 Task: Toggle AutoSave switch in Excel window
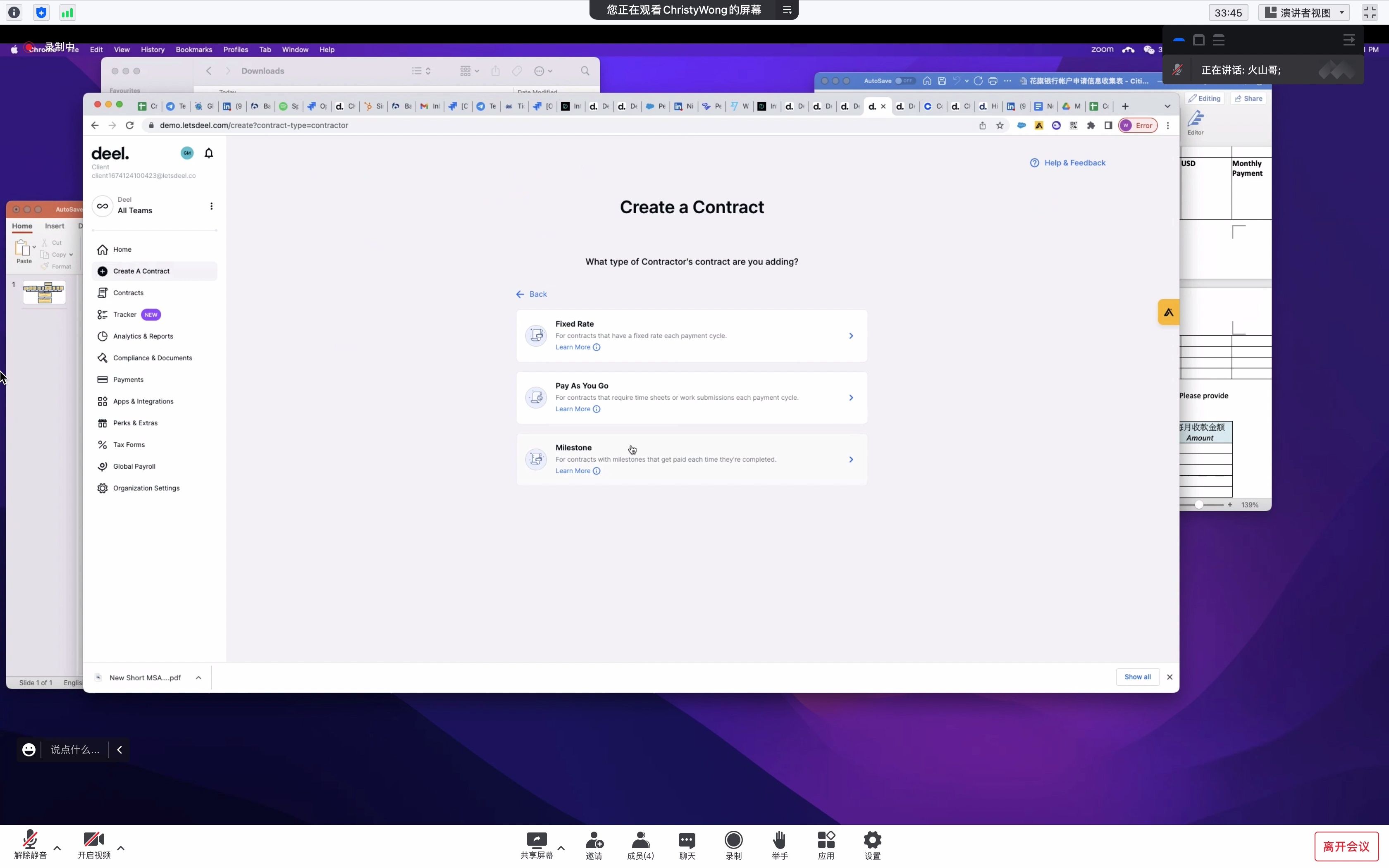[x=905, y=81]
